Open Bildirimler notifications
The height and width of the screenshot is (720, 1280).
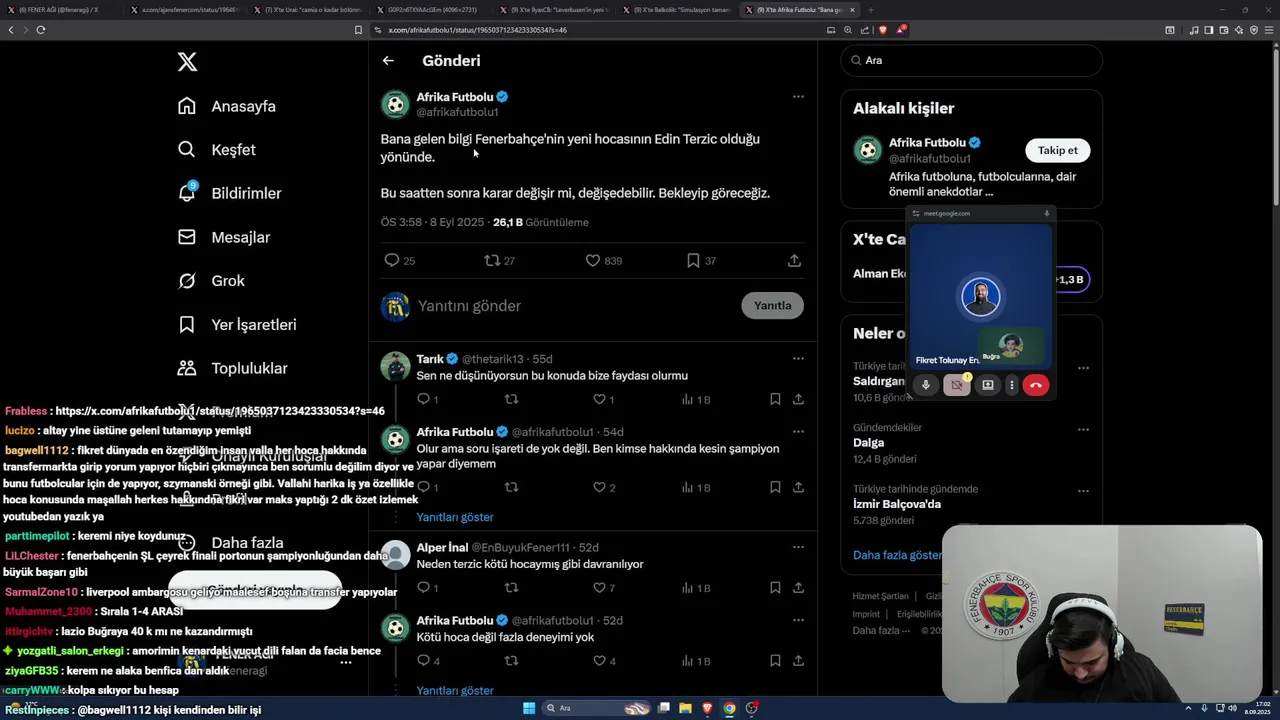point(229,193)
